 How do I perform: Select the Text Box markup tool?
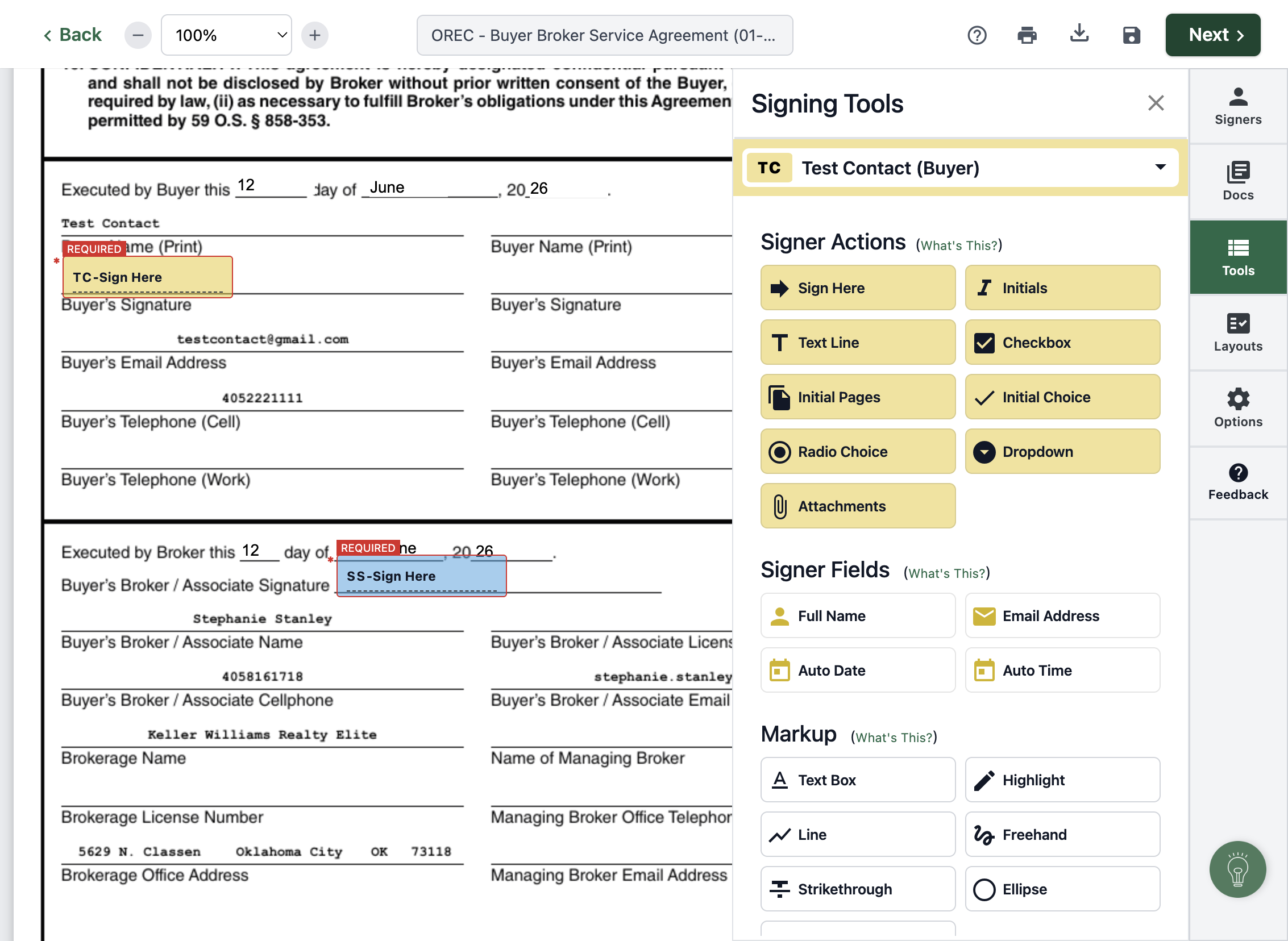pos(858,780)
